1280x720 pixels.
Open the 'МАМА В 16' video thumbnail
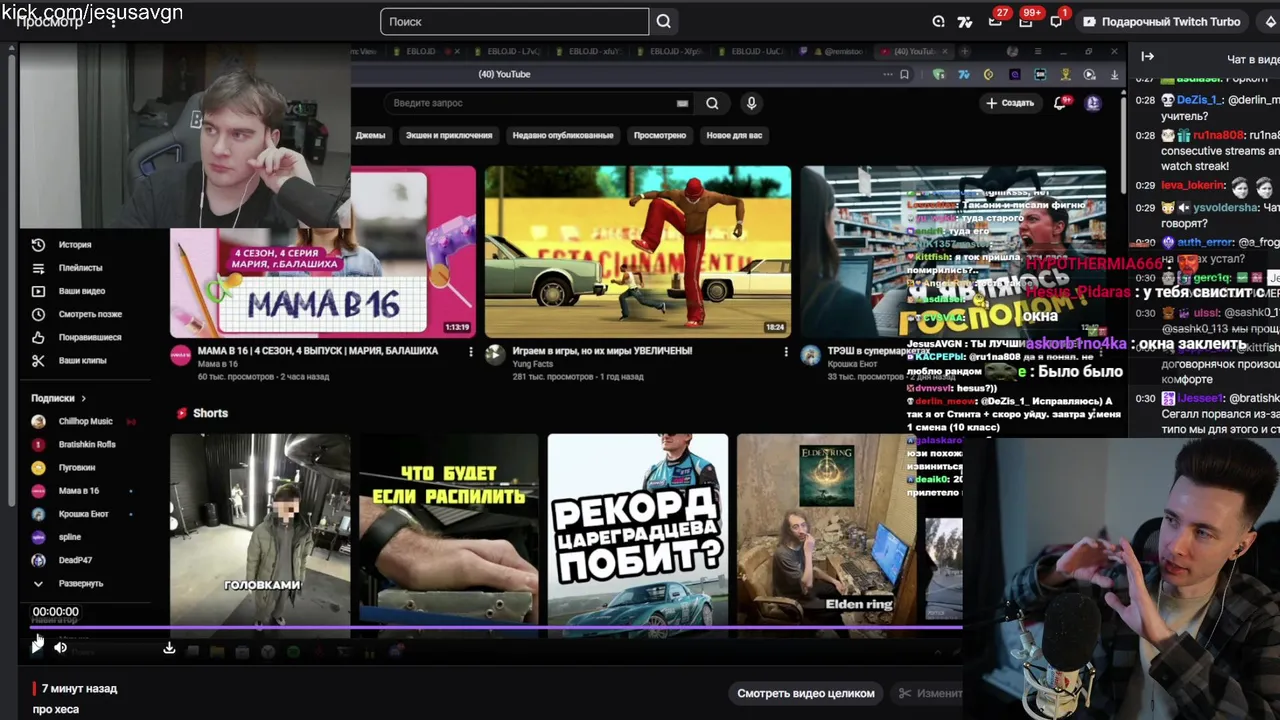[323, 251]
